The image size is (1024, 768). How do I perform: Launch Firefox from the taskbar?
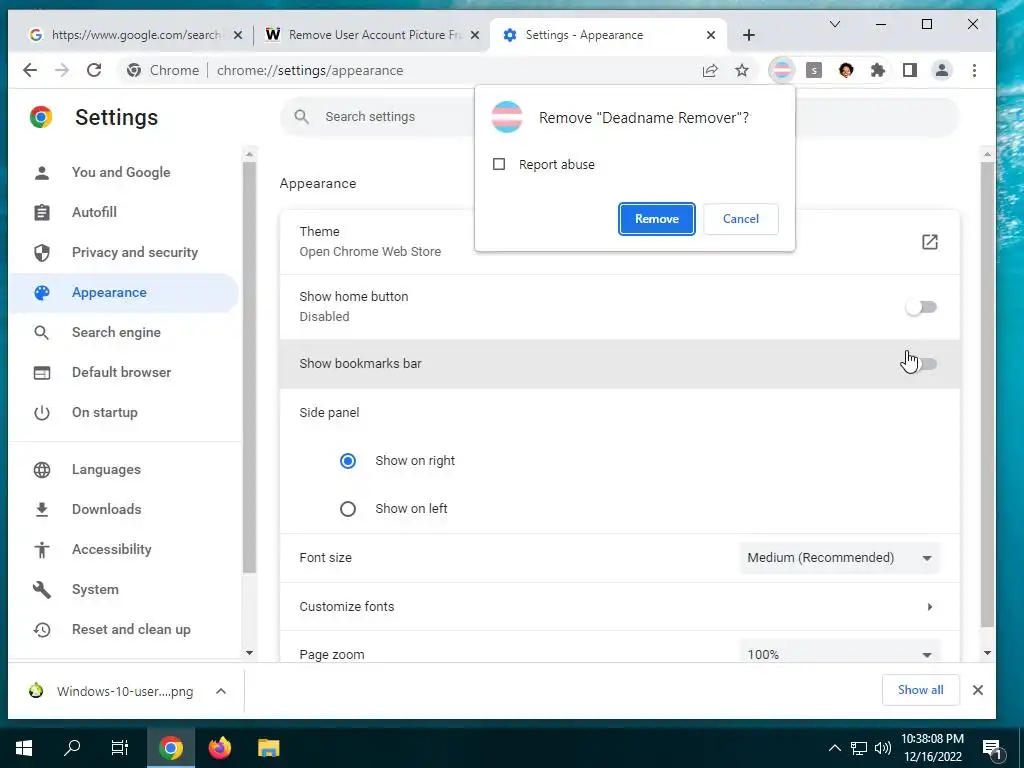tap(220, 748)
